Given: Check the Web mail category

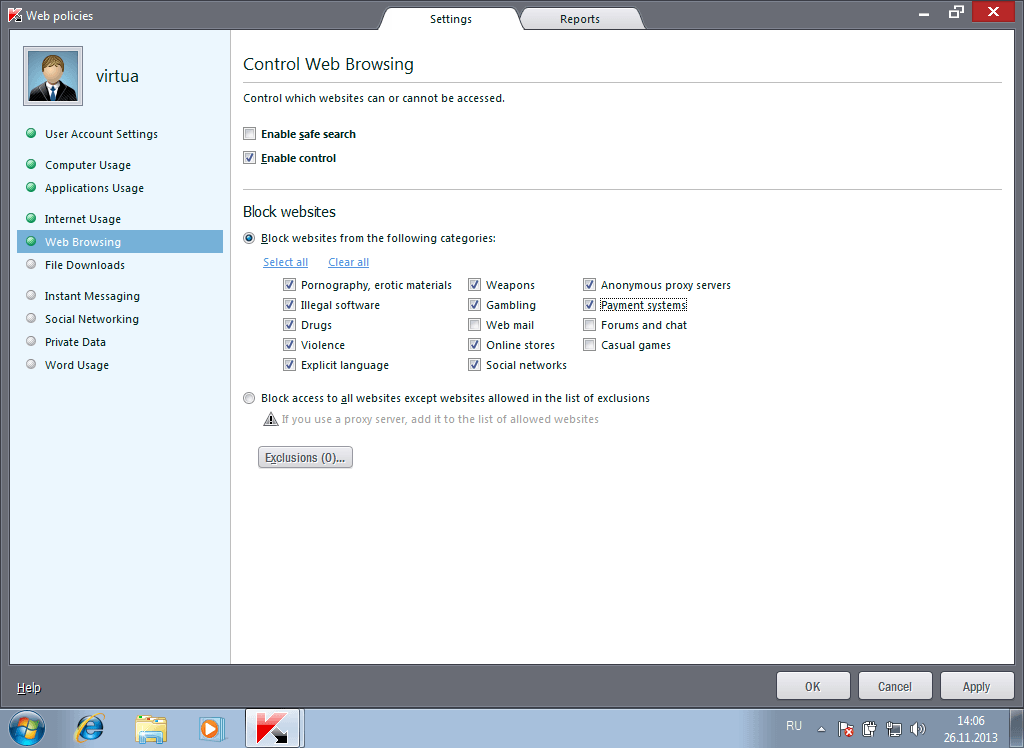Looking at the screenshot, I should point(475,325).
